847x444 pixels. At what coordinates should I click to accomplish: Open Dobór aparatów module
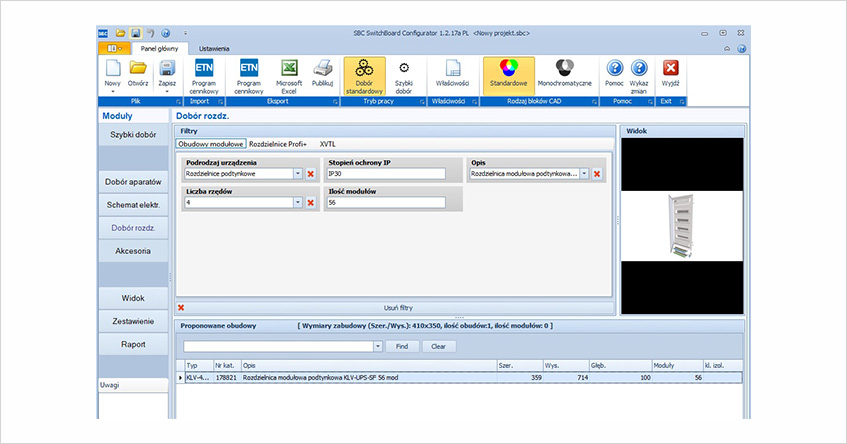pos(133,182)
